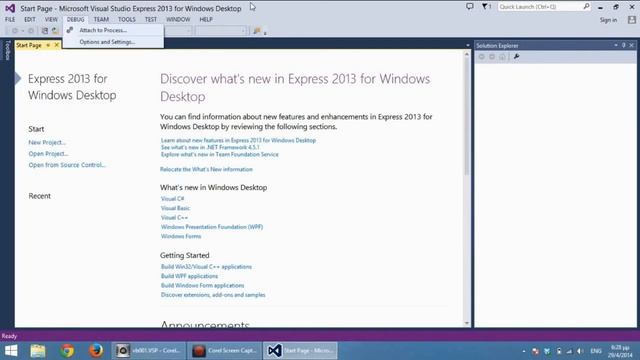Image resolution: width=640 pixels, height=360 pixels.
Task: Choose Options and Settings in Debug menu
Action: coord(113,42)
